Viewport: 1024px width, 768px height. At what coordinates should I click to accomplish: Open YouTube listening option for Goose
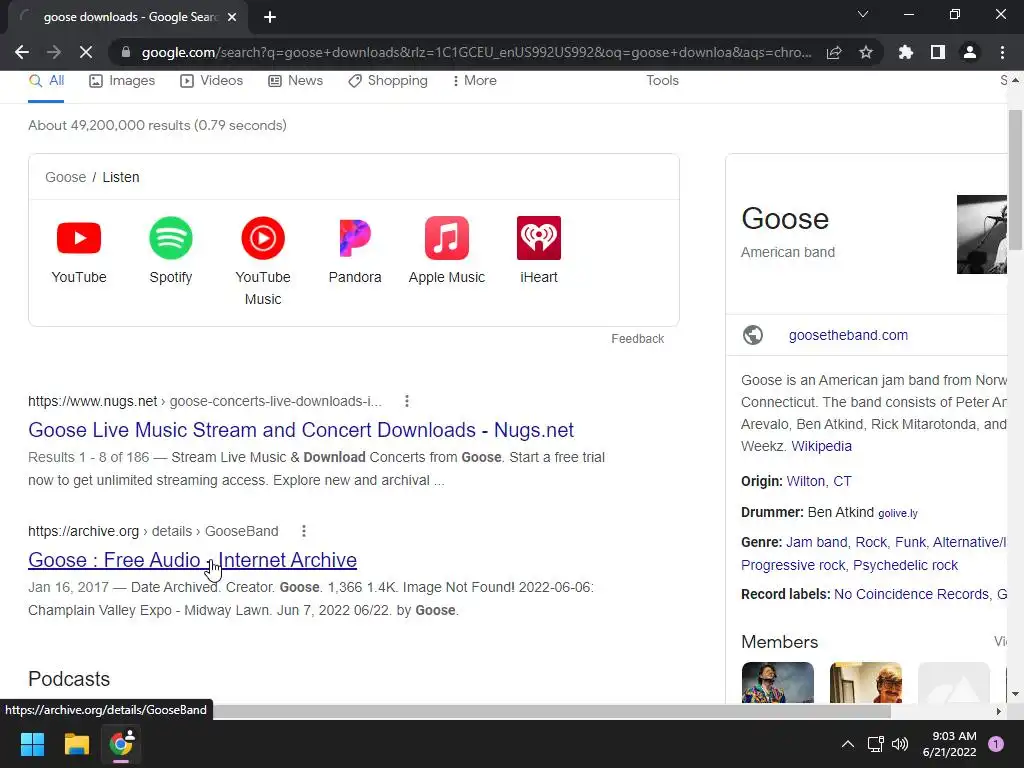point(79,251)
